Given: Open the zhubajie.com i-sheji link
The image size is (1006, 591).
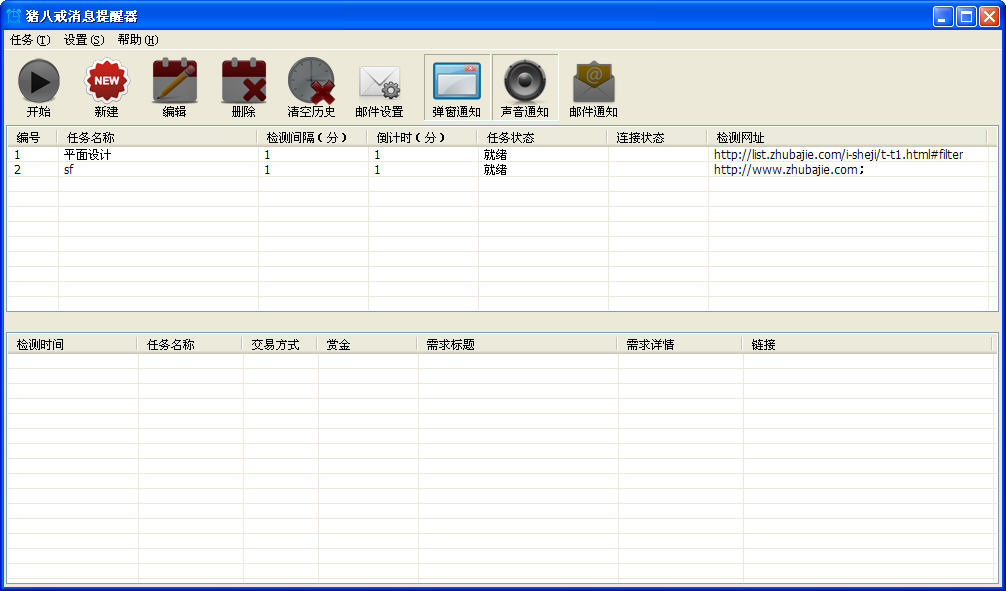Looking at the screenshot, I should click(x=837, y=155).
